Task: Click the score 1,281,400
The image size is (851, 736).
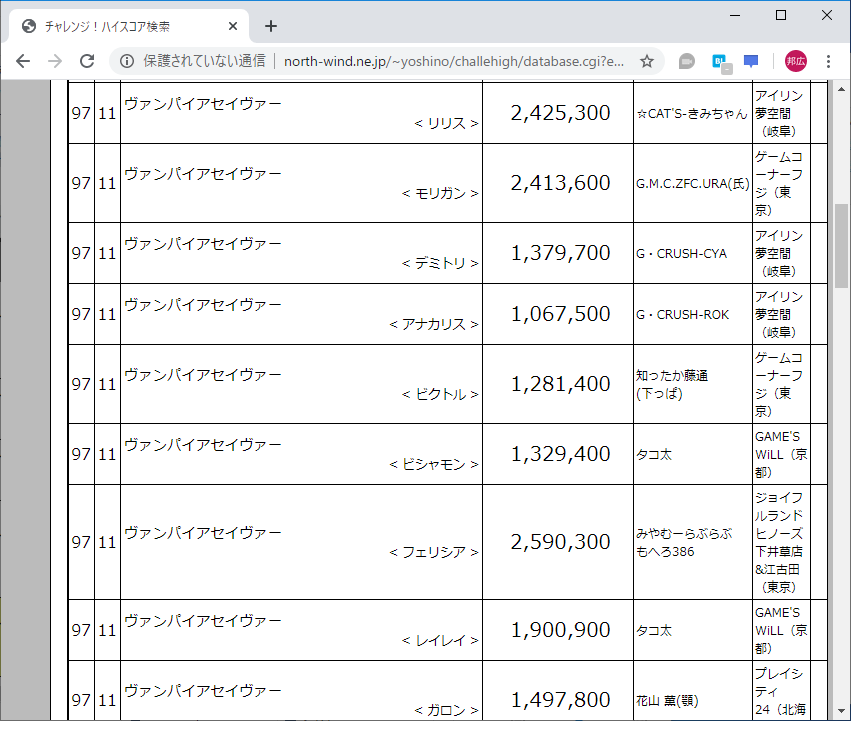Action: 560,384
